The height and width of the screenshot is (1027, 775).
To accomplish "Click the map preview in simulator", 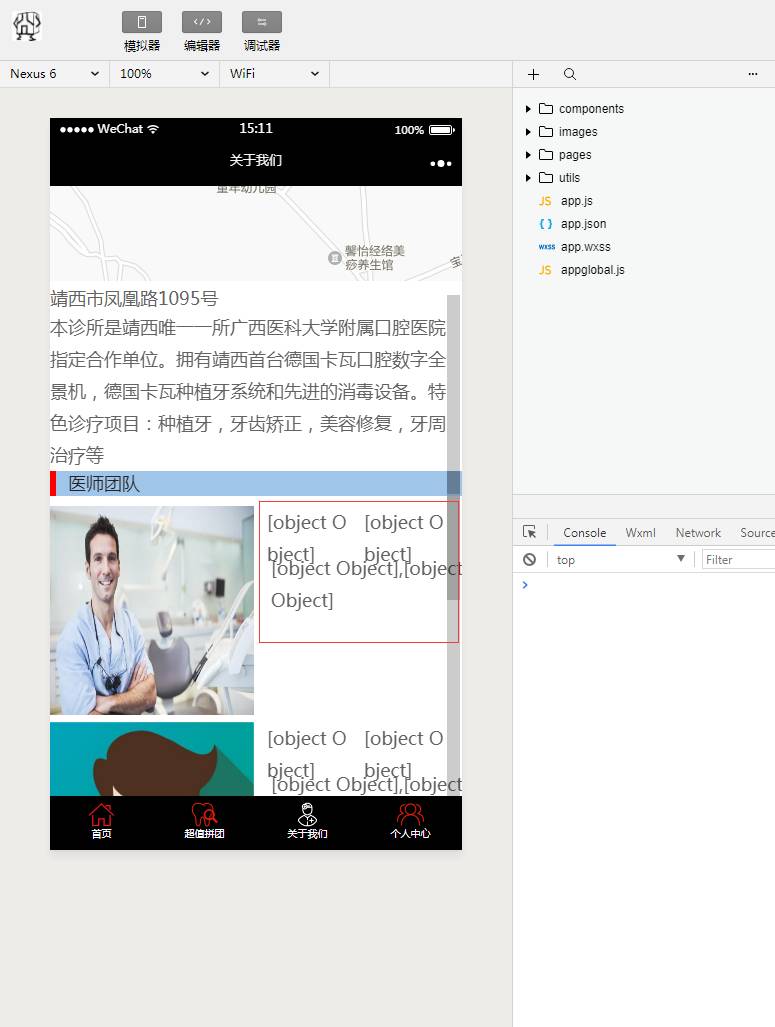I will click(x=255, y=233).
